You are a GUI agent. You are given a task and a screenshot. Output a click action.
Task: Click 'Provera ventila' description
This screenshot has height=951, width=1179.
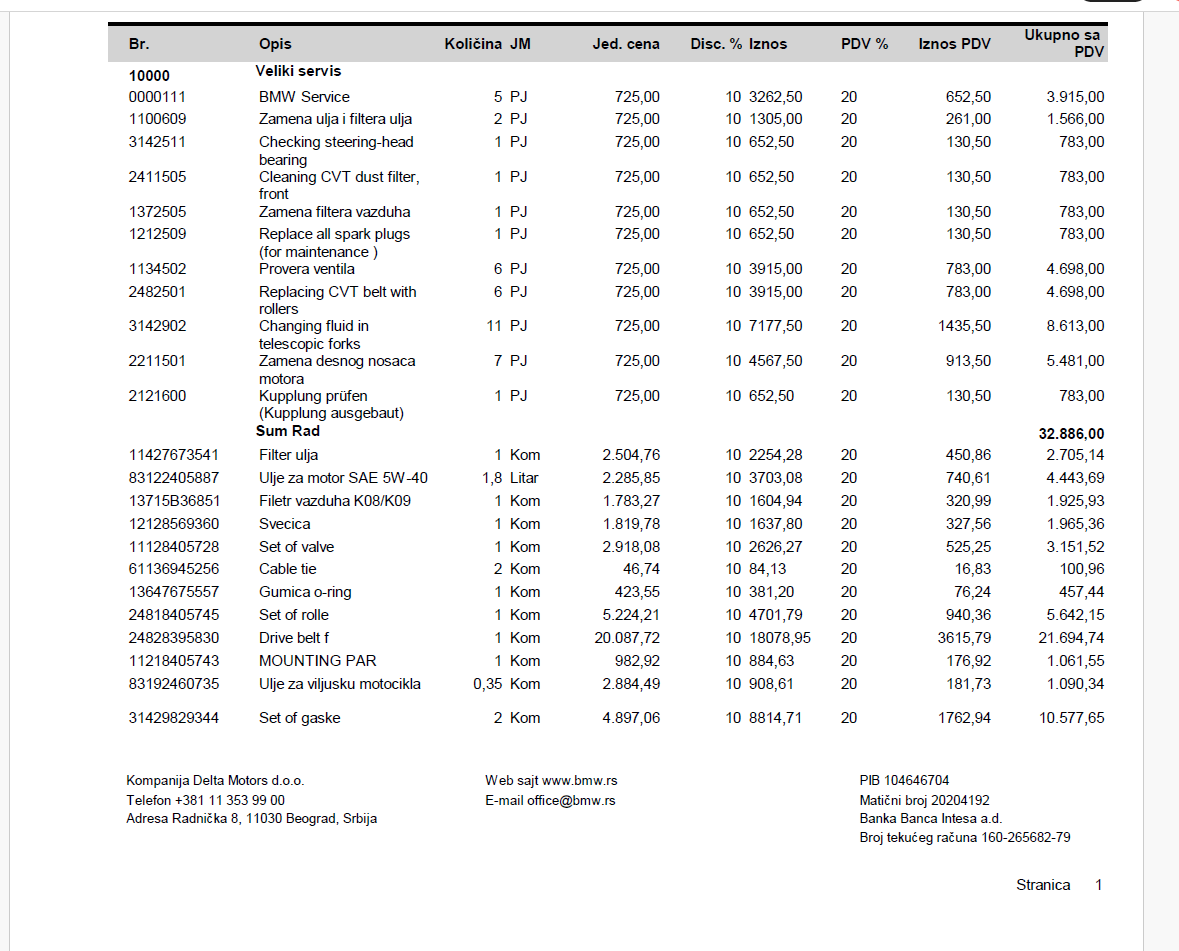[307, 269]
